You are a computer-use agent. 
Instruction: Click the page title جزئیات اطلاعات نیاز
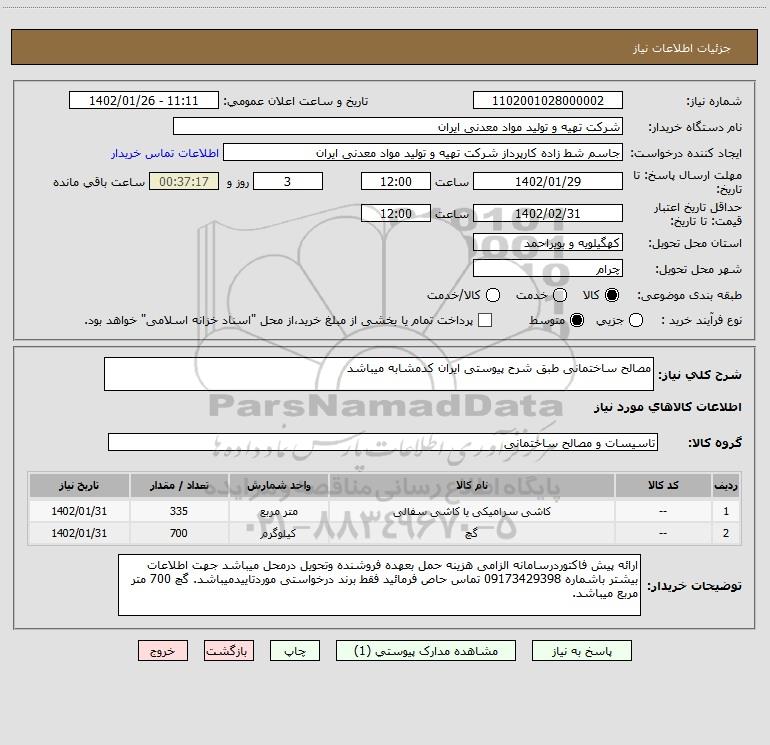click(682, 48)
